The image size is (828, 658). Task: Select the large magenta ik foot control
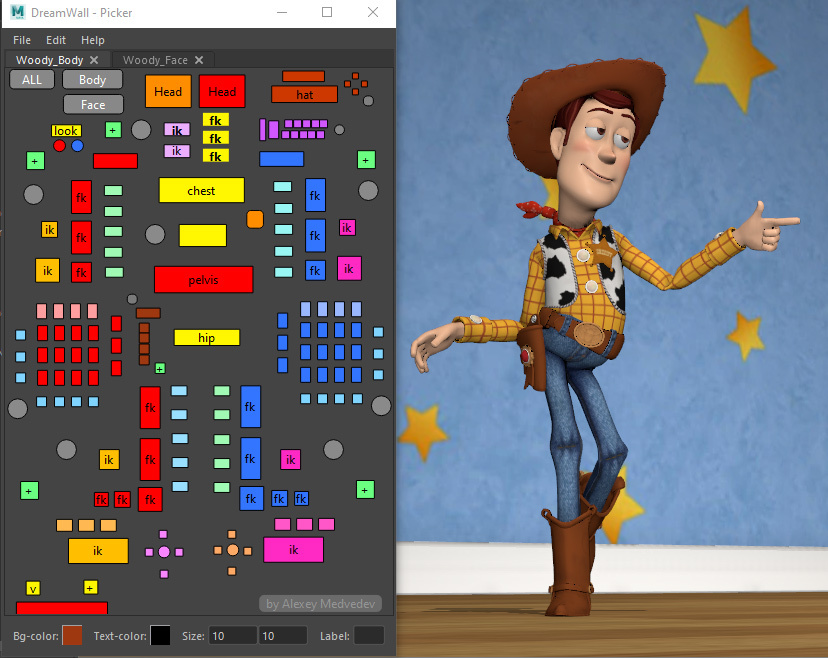tap(294, 550)
